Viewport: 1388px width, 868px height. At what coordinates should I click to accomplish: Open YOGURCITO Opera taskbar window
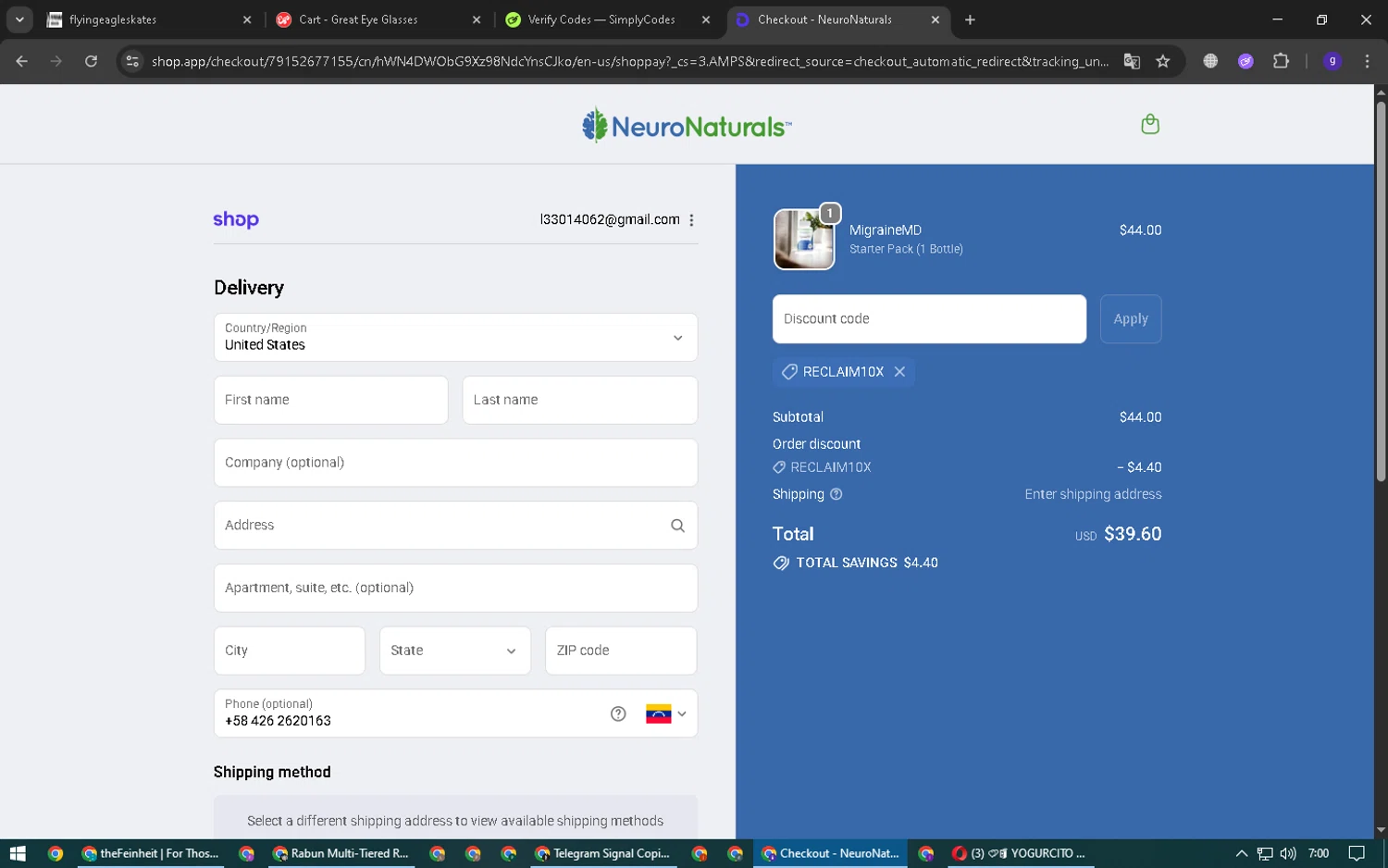[x=1019, y=853]
